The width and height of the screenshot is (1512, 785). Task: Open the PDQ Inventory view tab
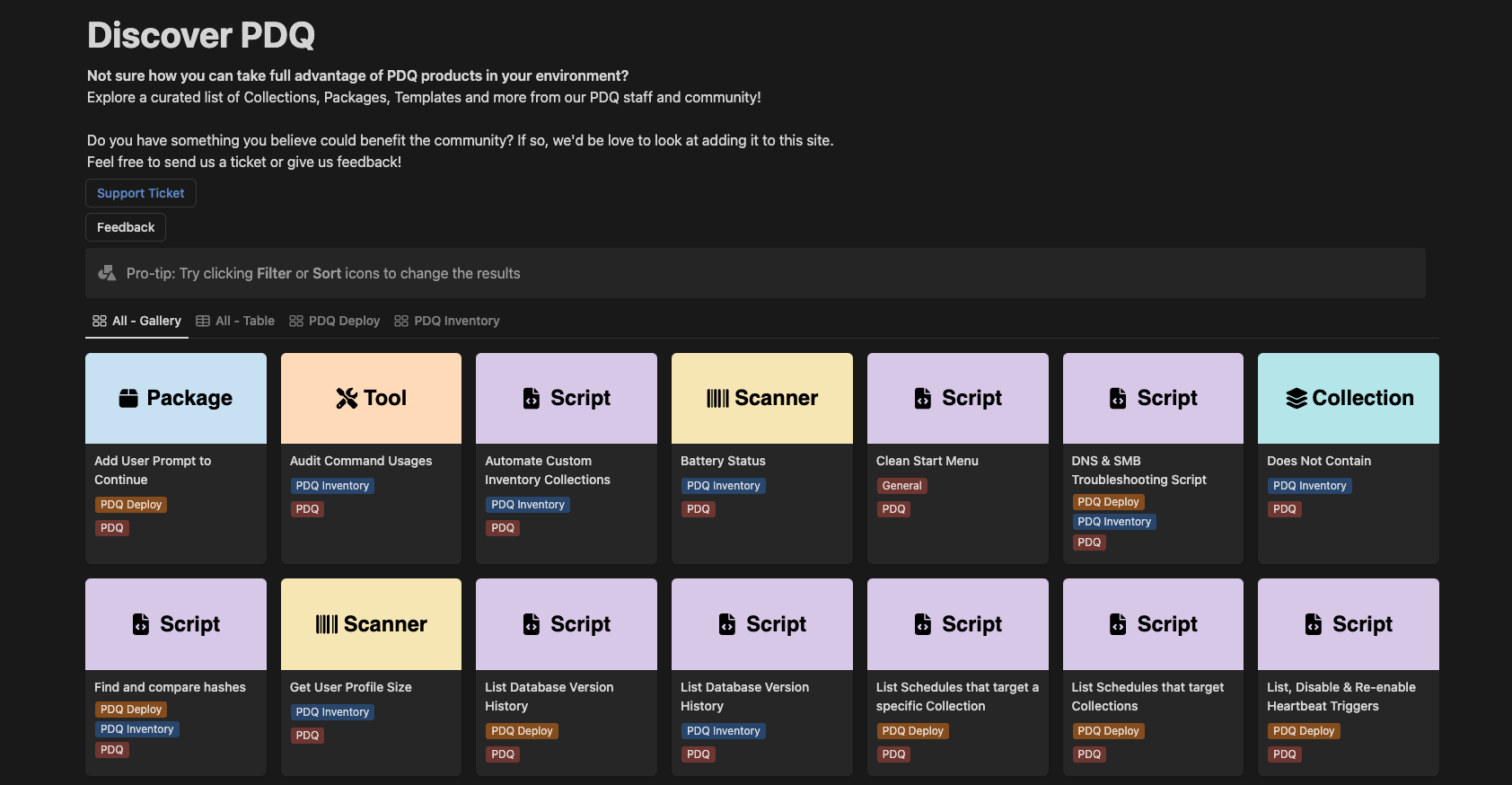[x=447, y=321]
